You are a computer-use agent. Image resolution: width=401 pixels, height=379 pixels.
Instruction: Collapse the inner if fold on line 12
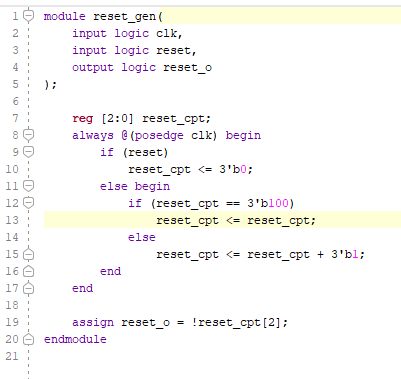[29, 202]
